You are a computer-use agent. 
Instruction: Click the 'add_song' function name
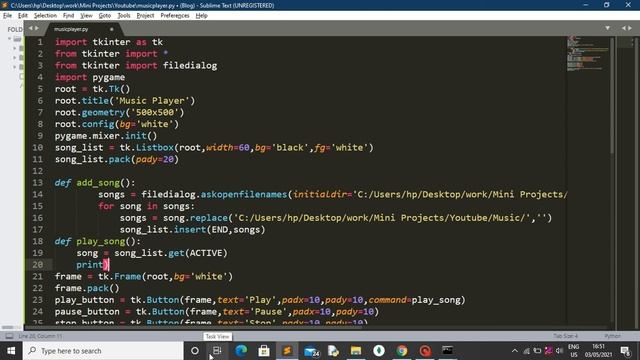[98, 183]
